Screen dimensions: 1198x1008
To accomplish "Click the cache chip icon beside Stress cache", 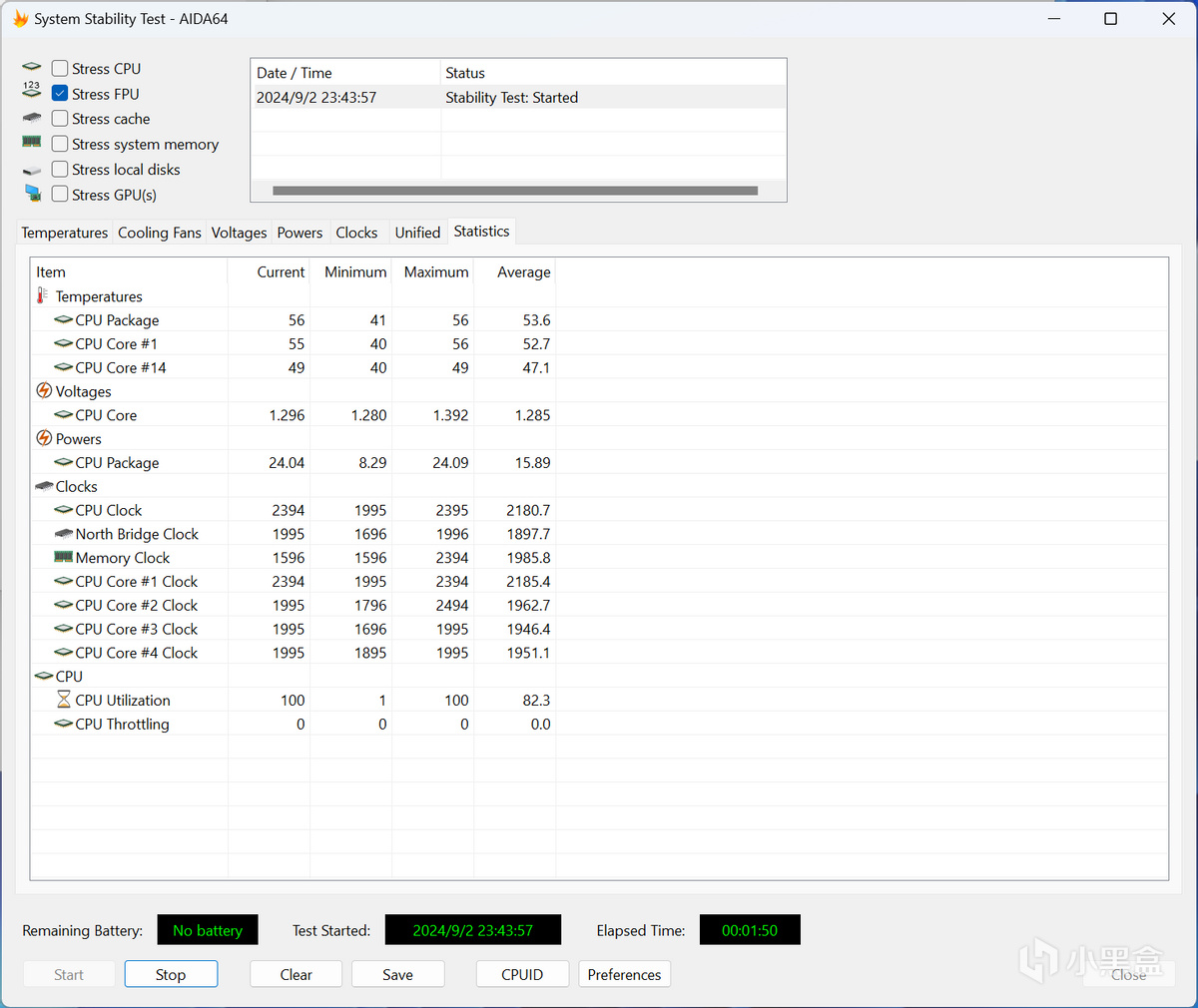I will coord(32,118).
